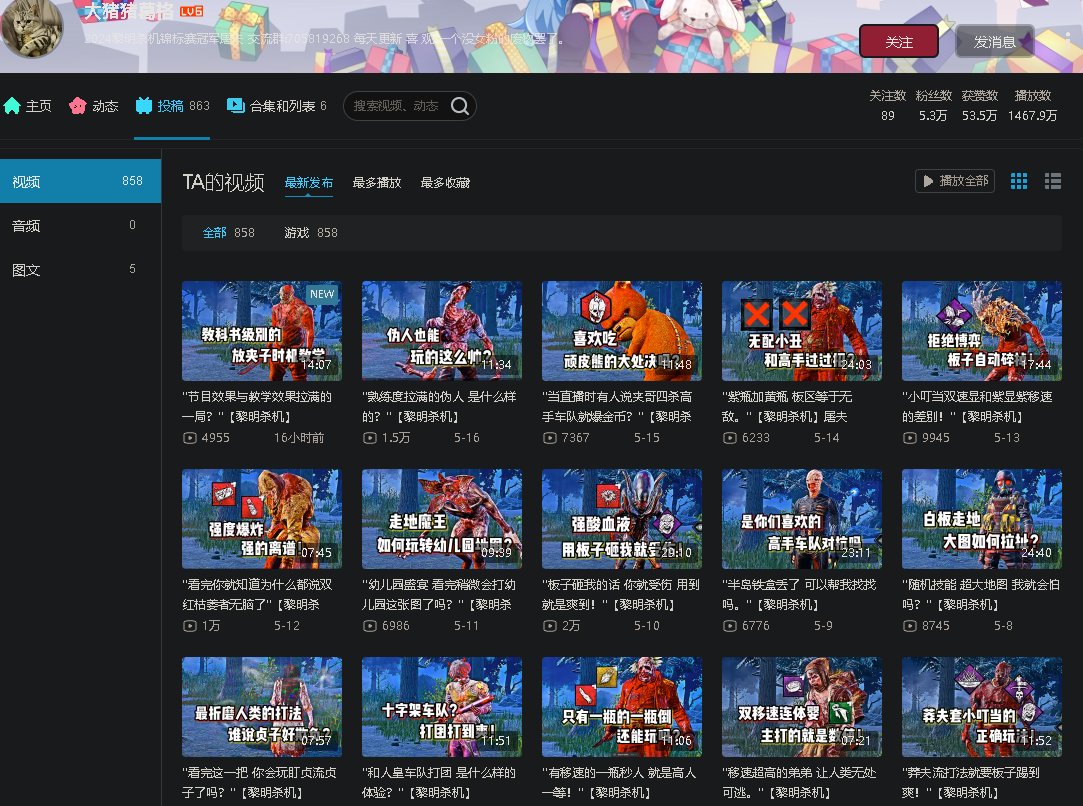Image resolution: width=1083 pixels, height=806 pixels.
Task: Switch to list view layout icon
Action: coord(1053,181)
